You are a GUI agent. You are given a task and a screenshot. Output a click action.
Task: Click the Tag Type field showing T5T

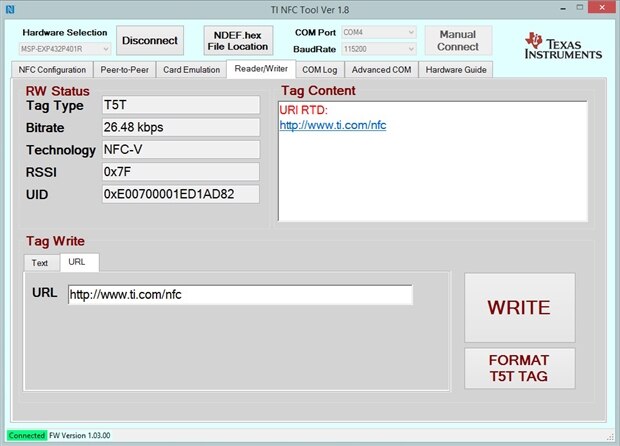(x=181, y=105)
